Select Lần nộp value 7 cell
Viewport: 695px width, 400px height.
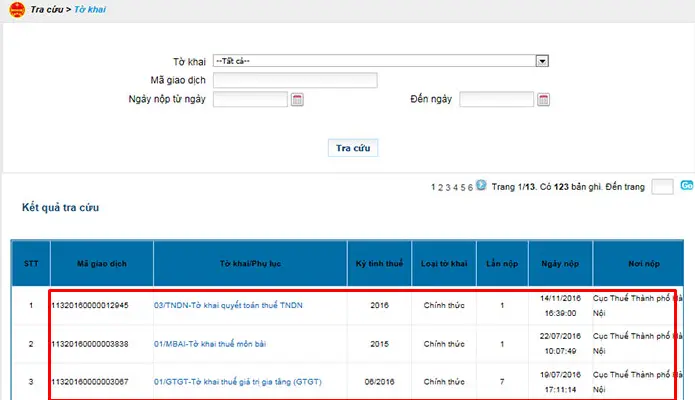click(x=502, y=382)
